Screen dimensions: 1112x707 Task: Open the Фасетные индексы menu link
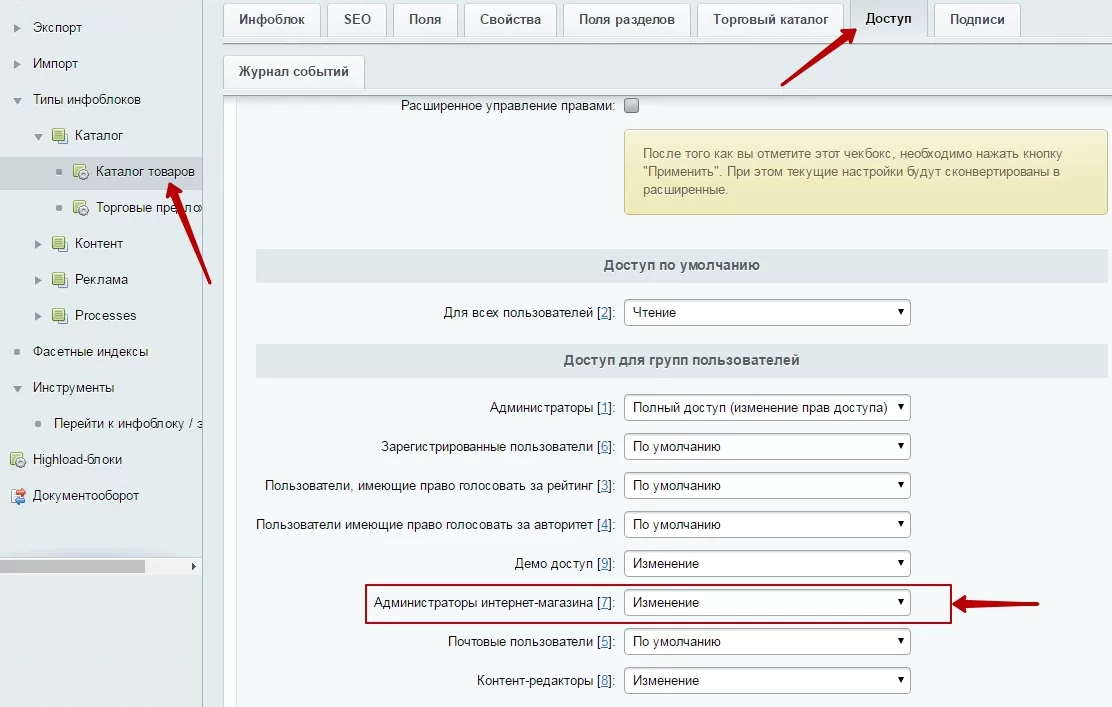[90, 352]
